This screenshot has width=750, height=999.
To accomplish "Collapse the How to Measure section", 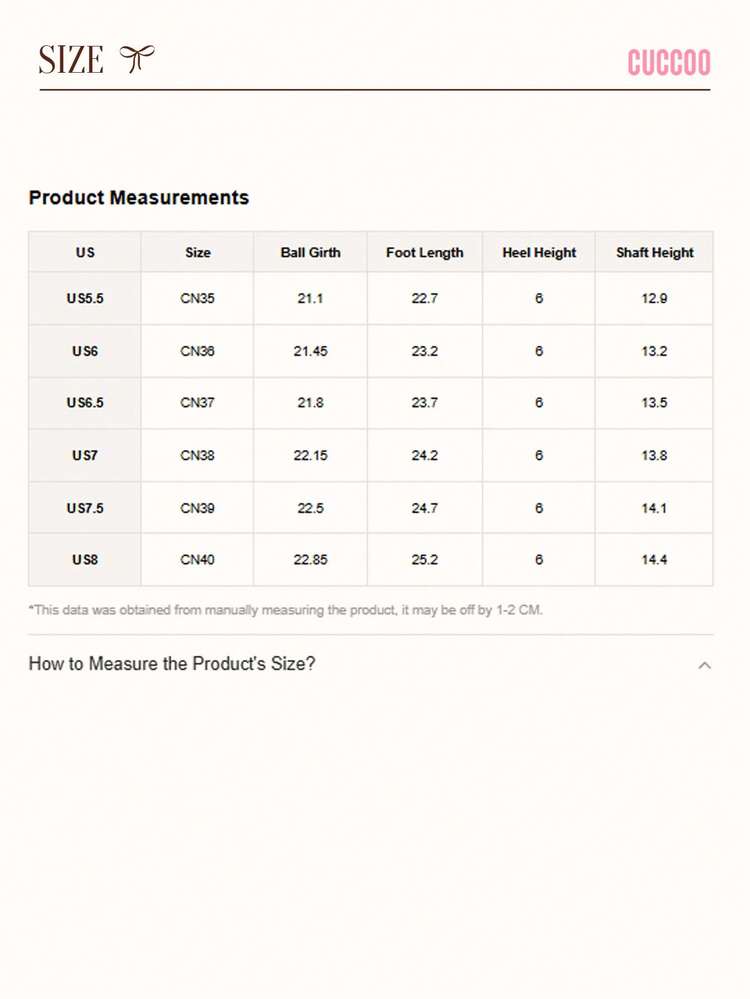I will click(x=705, y=664).
